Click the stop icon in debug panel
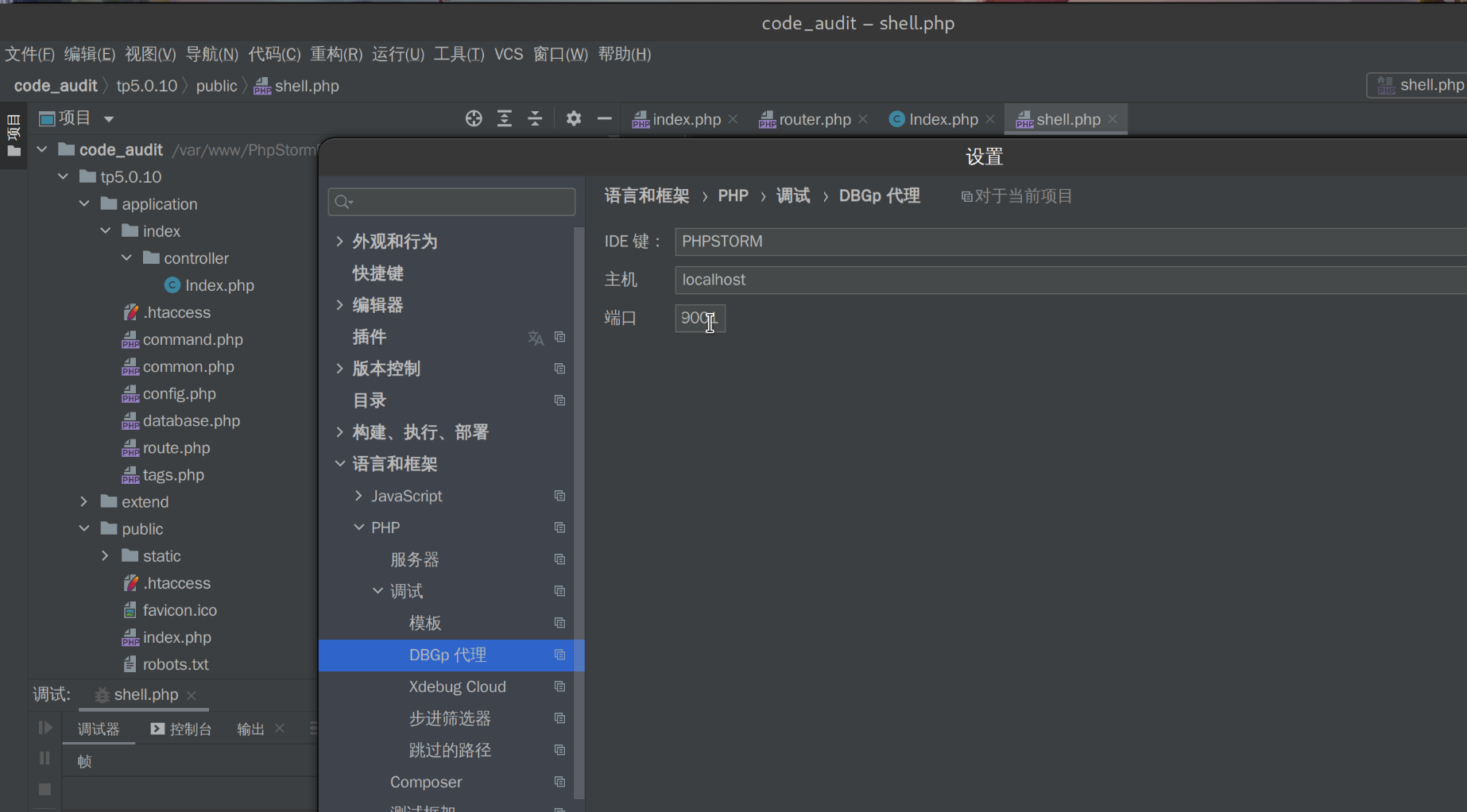Image resolution: width=1467 pixels, height=812 pixels. click(45, 789)
